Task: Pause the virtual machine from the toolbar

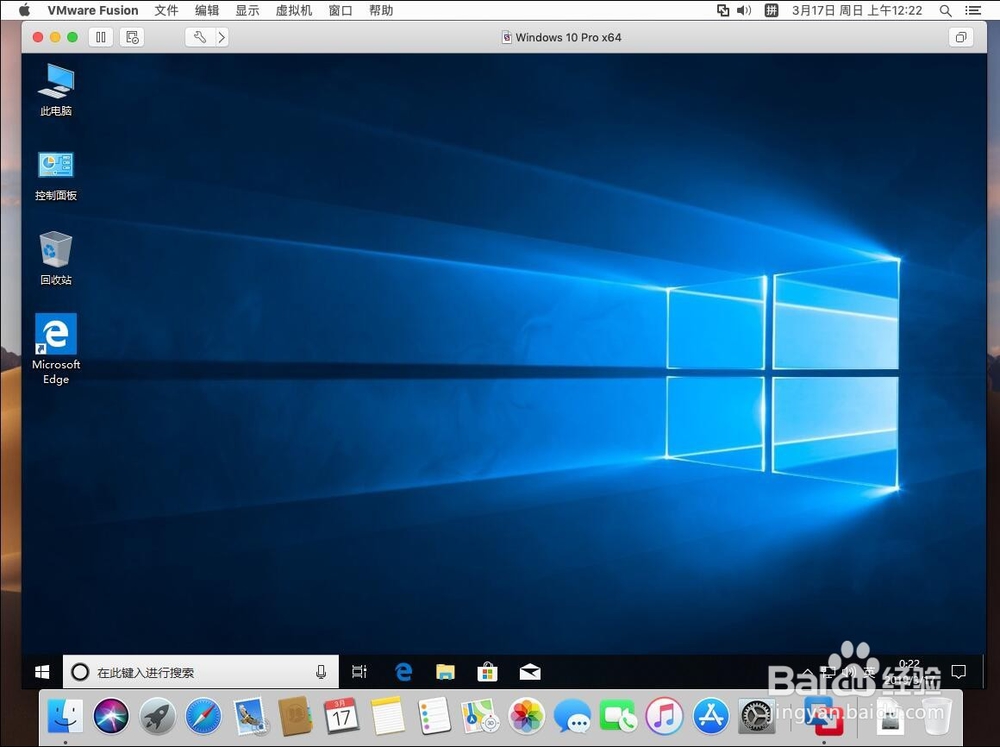Action: pos(101,37)
